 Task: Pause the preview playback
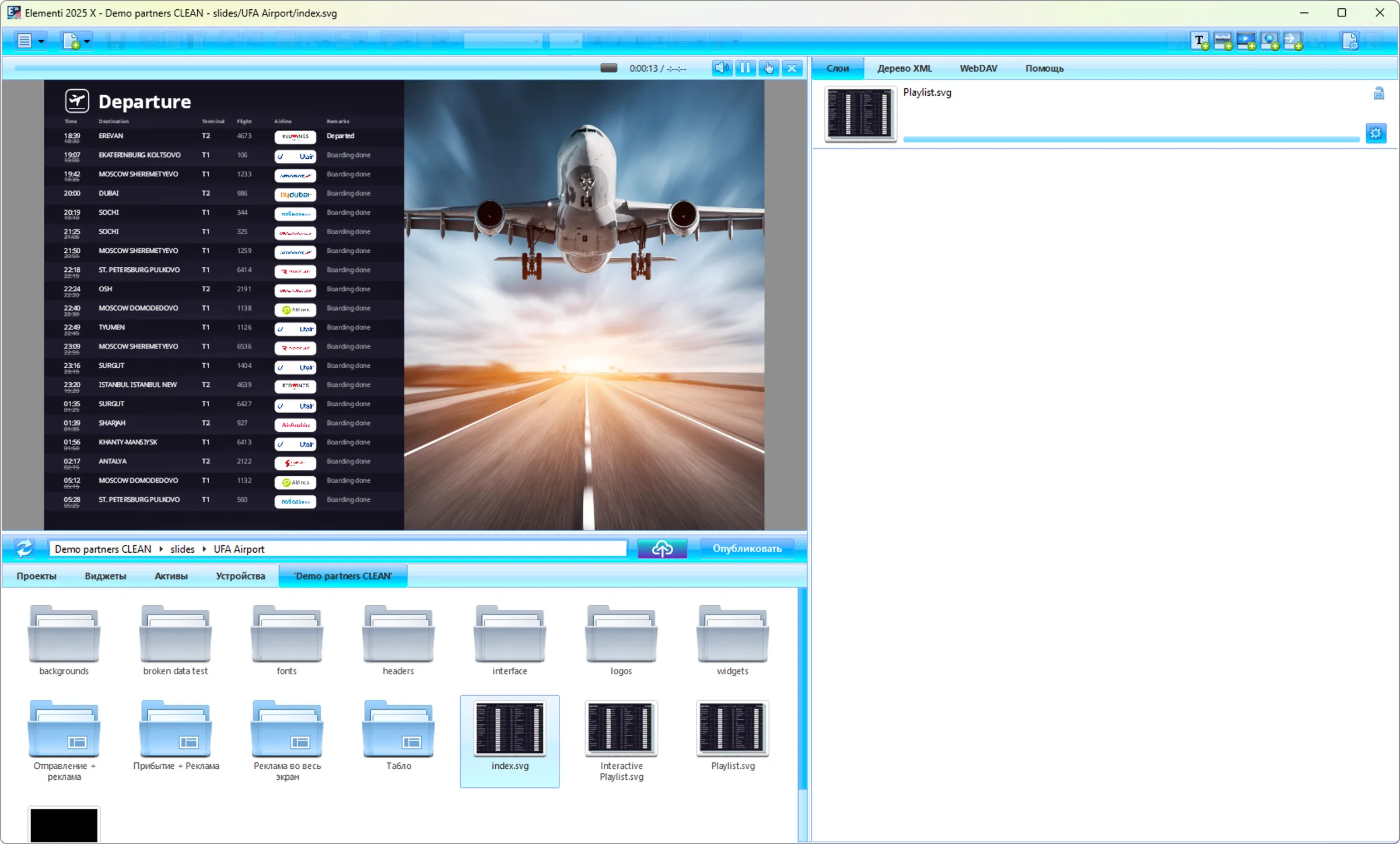coord(745,68)
